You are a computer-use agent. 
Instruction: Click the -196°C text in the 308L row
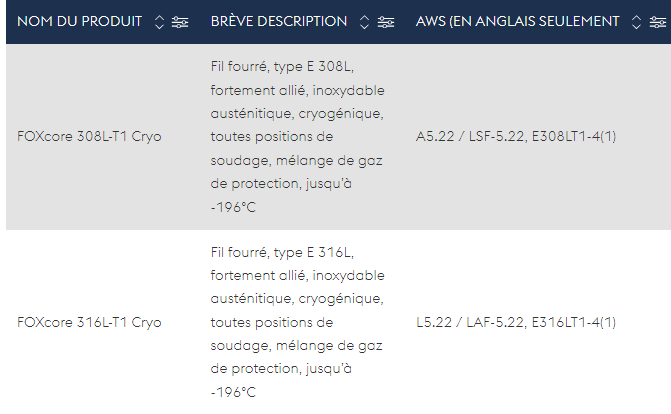click(x=233, y=207)
